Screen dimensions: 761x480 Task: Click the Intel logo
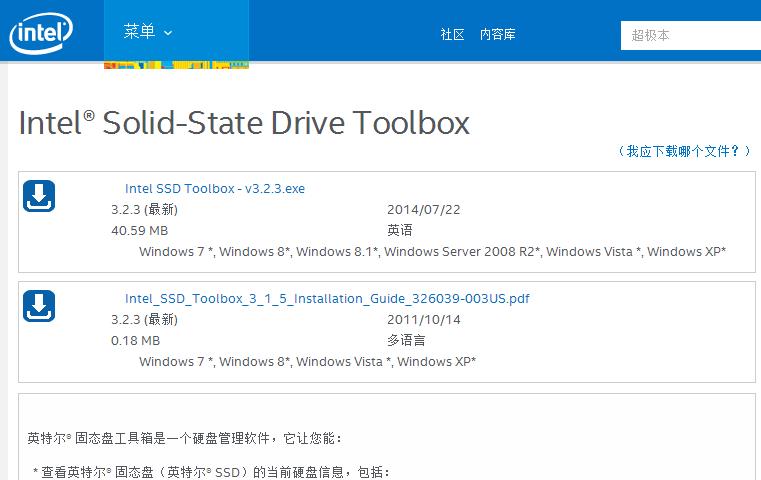(41, 33)
